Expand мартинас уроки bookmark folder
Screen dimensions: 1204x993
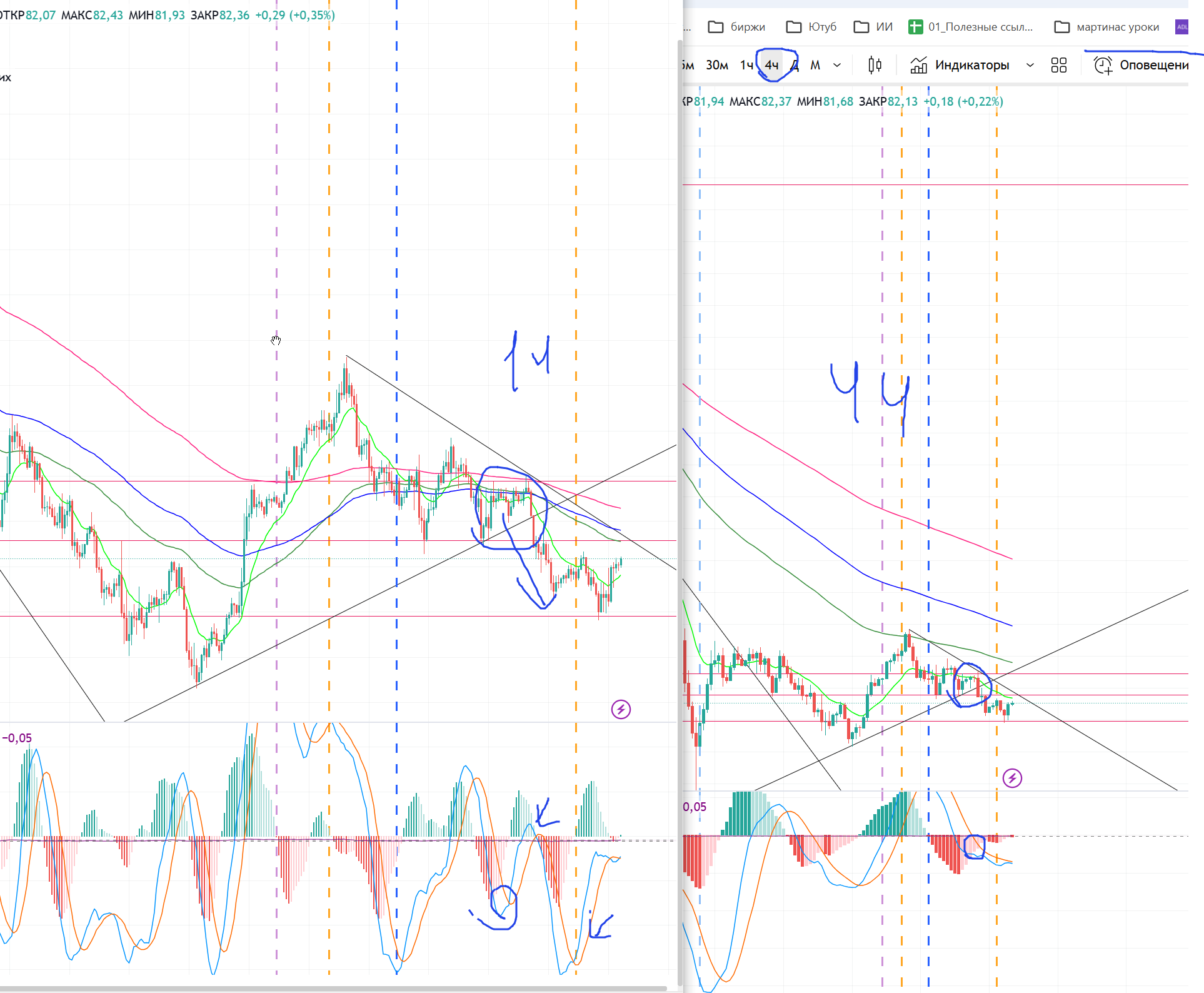pyautogui.click(x=1106, y=27)
